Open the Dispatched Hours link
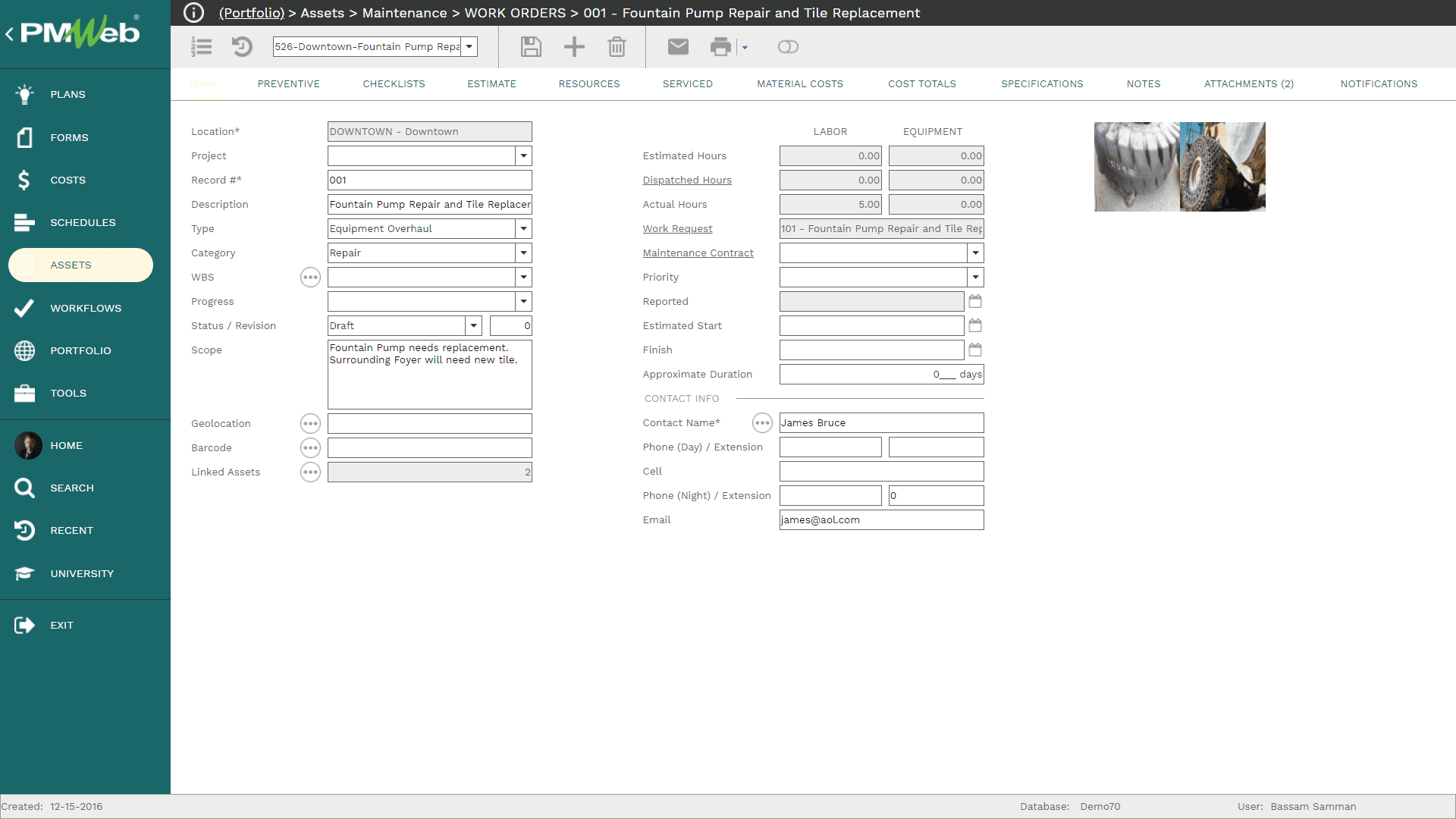Screen dimensions: 1456x819 click(x=687, y=180)
